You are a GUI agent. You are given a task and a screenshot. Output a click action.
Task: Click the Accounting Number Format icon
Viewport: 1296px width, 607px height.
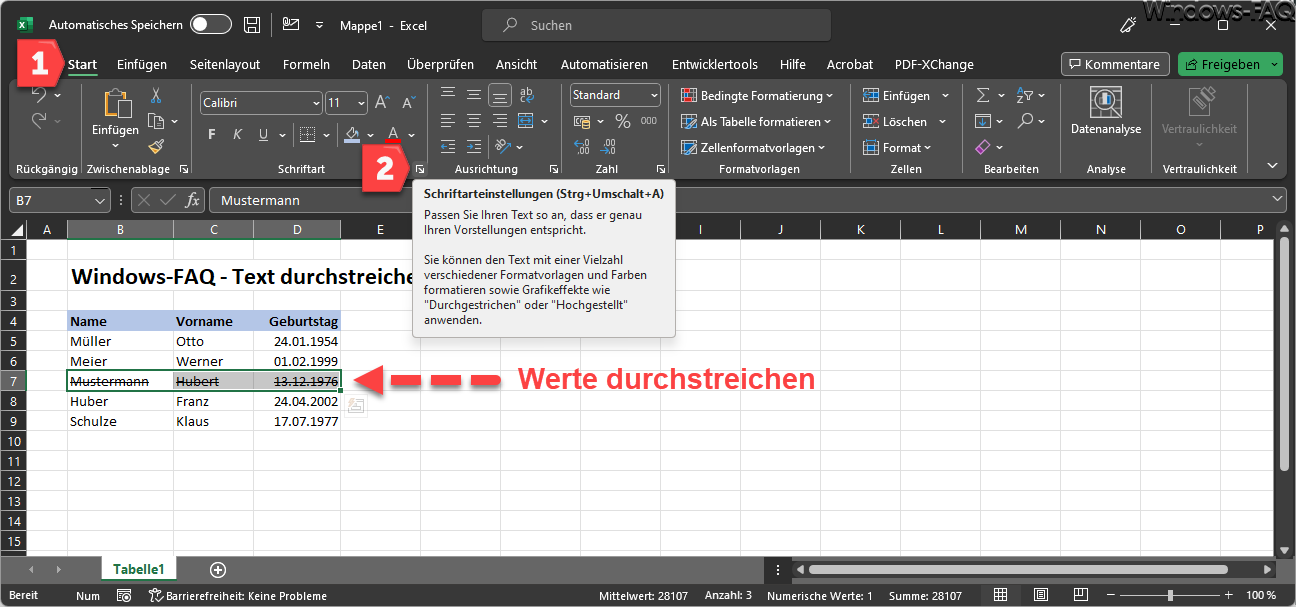[581, 121]
